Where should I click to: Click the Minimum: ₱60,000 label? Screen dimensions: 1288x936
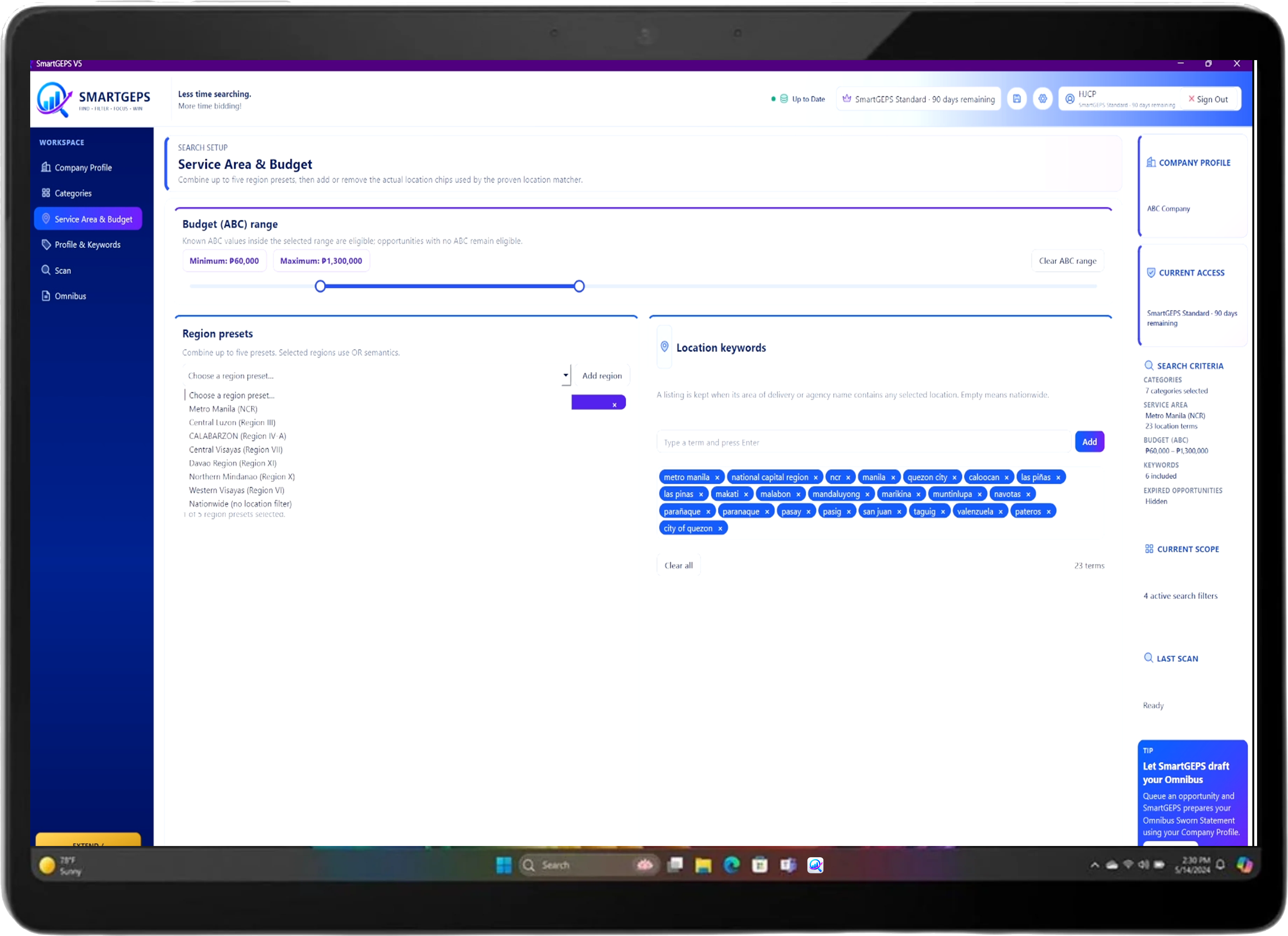224,261
